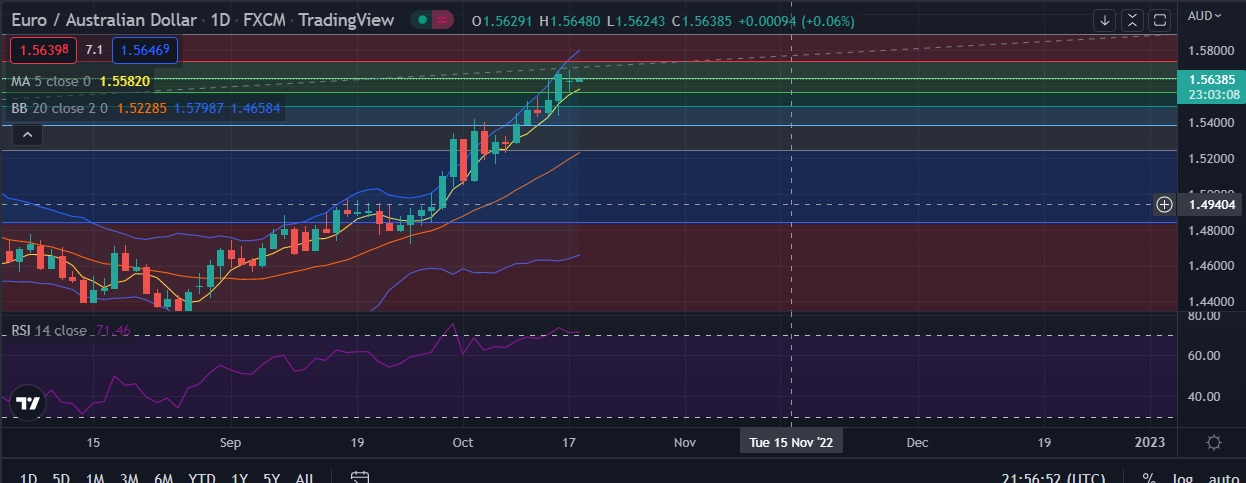Collapse the indicator legend with chevron
1246x483 pixels.
click(x=27, y=135)
